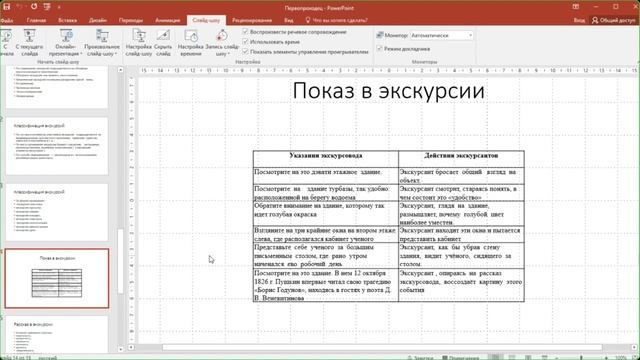Open the Файл menu tab

click(x=7, y=20)
